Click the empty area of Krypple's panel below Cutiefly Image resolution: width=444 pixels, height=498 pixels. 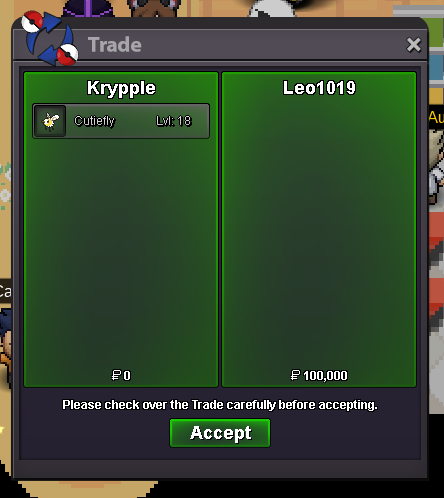click(x=121, y=253)
